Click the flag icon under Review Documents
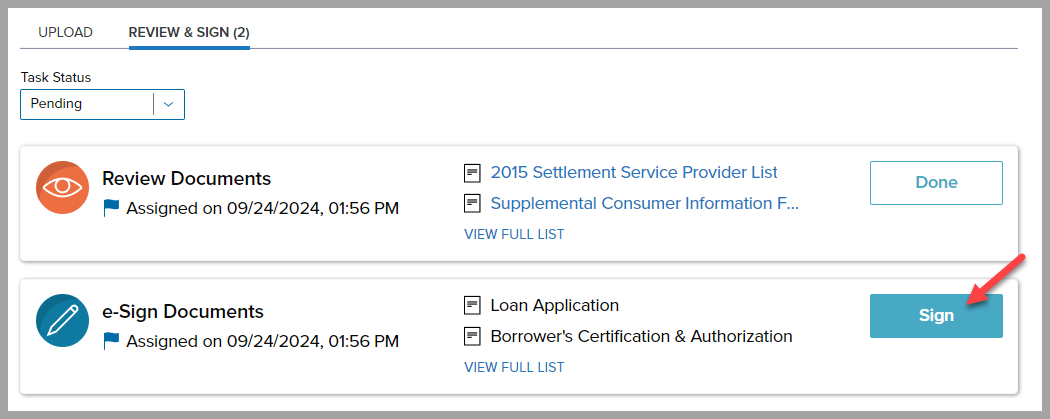Image resolution: width=1050 pixels, height=419 pixels. pos(111,209)
